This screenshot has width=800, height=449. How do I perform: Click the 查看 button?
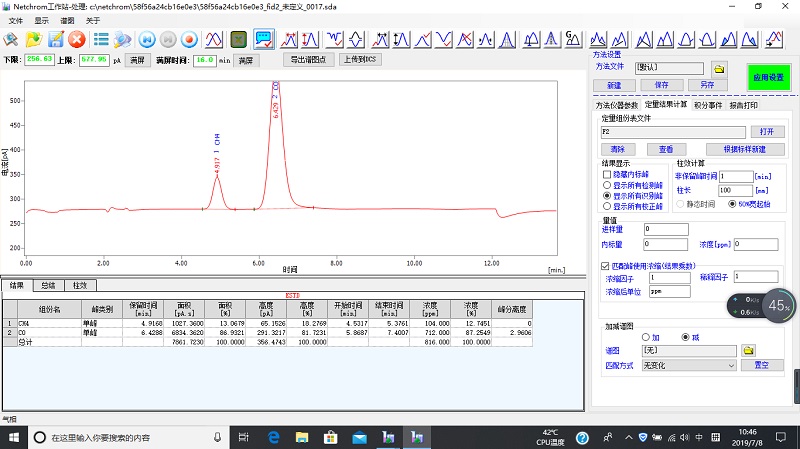tap(666, 149)
